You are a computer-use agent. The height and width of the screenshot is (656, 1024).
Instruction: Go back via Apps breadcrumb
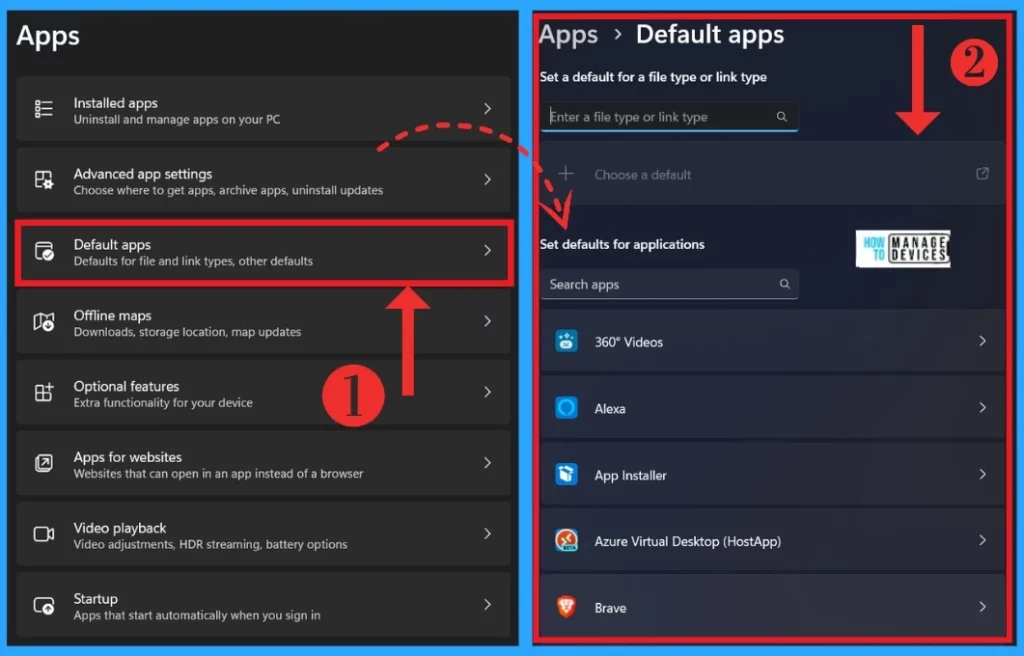[x=568, y=35]
